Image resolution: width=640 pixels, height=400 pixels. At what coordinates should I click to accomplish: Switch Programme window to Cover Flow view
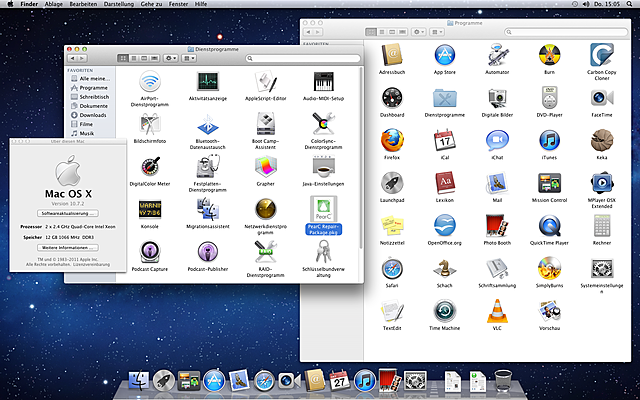(403, 32)
